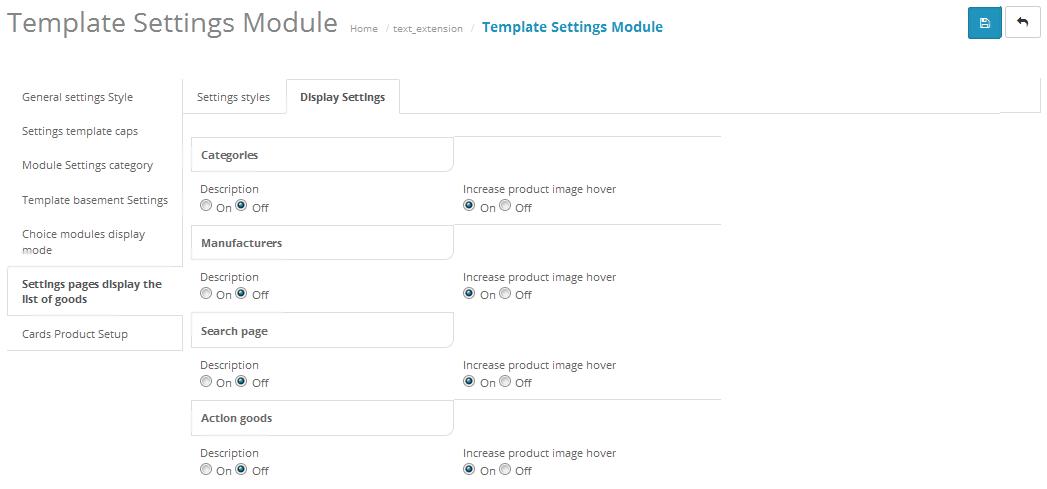Click the back arrow icon button
The image size is (1047, 489).
[1022, 23]
